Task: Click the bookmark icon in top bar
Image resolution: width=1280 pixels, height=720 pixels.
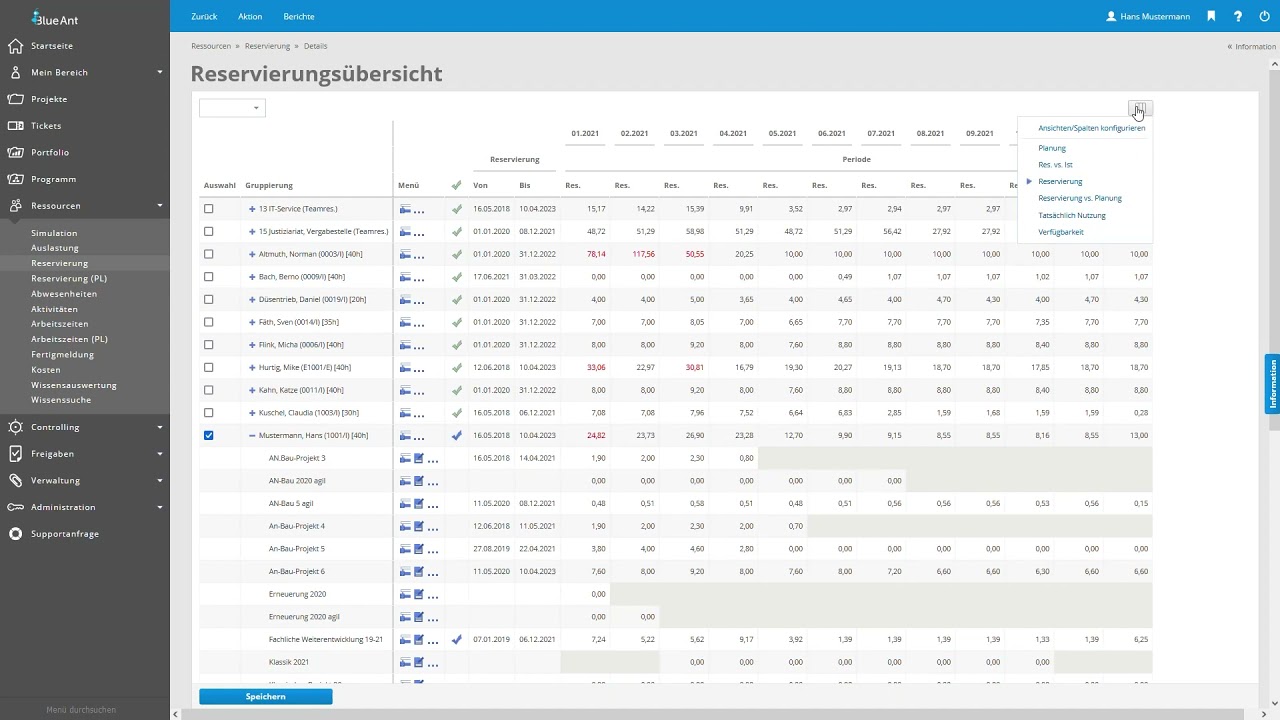Action: 1211,16
